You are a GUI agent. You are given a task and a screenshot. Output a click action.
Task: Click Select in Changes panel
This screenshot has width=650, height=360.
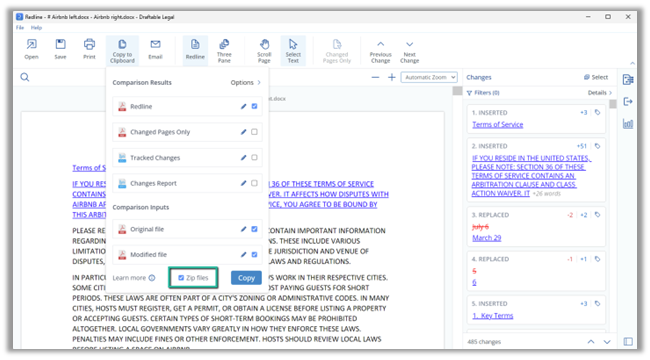(596, 77)
